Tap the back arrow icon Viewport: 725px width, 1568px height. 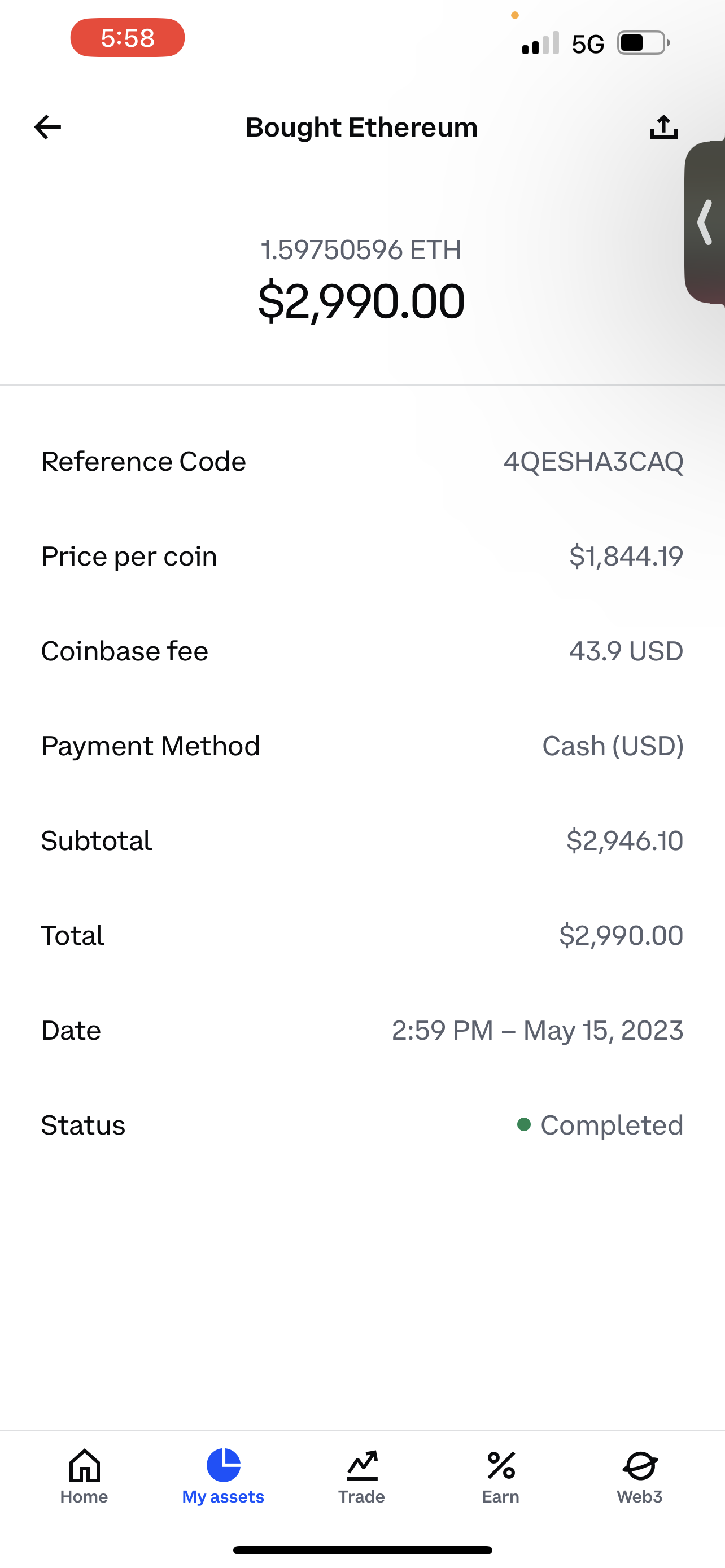click(x=47, y=127)
